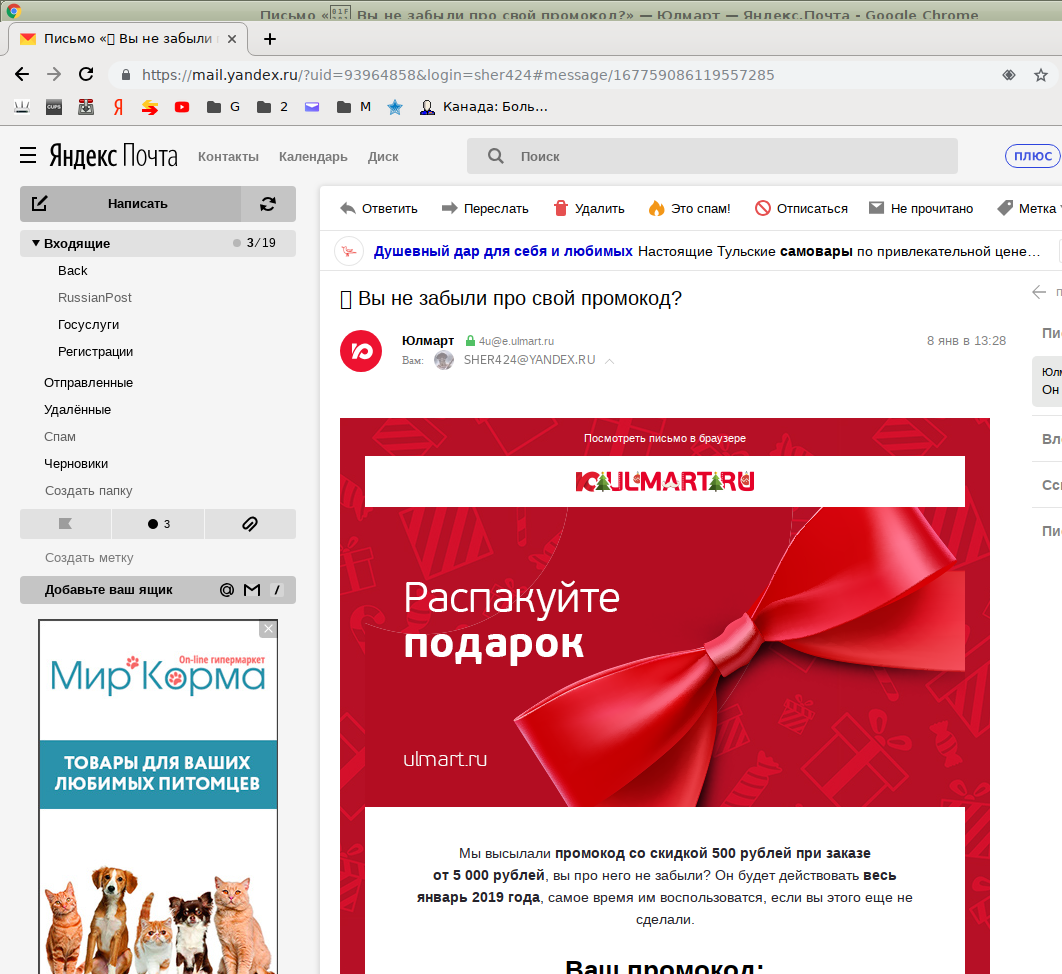Screen dimensions: 1062x974
Task: Click Создать метку link
Action: click(89, 558)
